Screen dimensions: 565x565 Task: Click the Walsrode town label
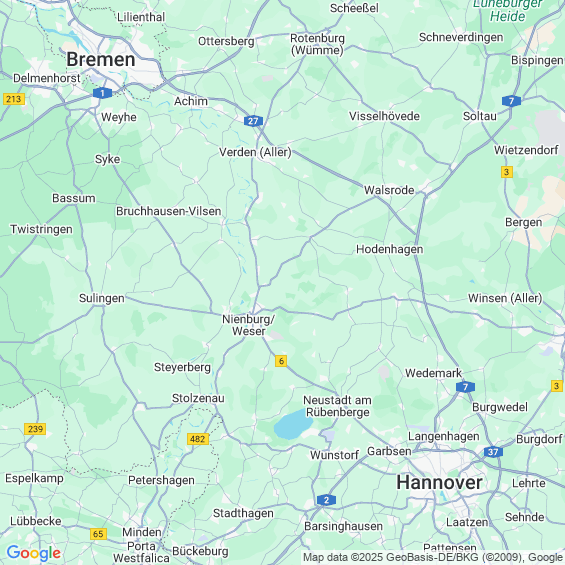coord(389,190)
